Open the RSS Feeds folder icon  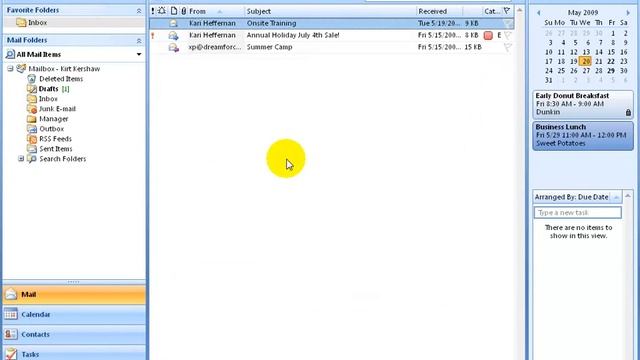[x=32, y=139]
